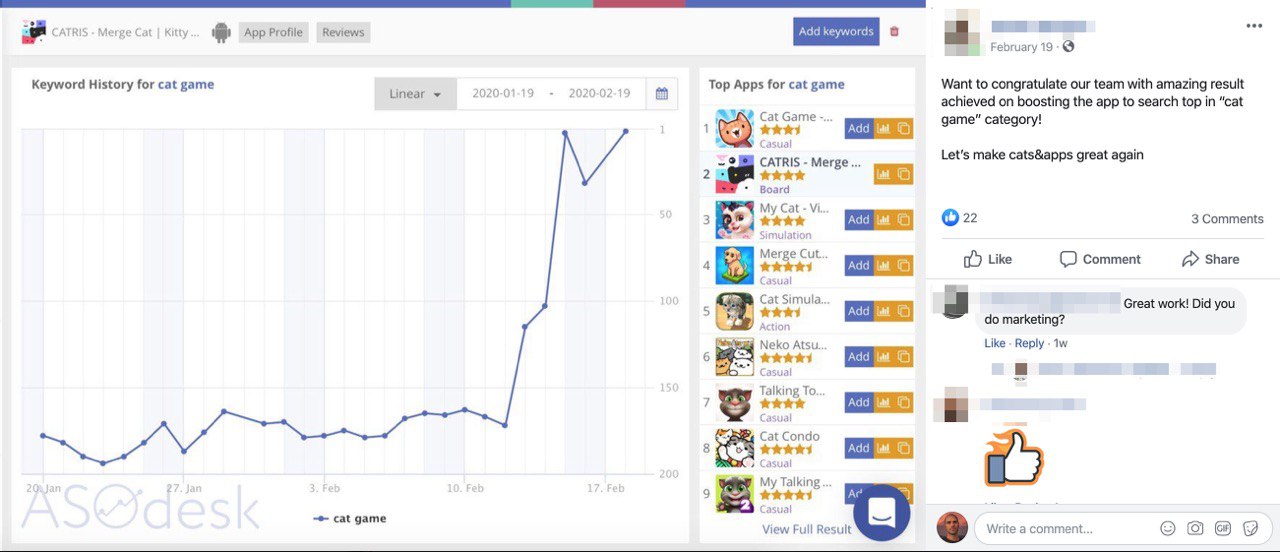Open chart icon for Cat Game app
This screenshot has height=552, width=1280.
point(883,128)
